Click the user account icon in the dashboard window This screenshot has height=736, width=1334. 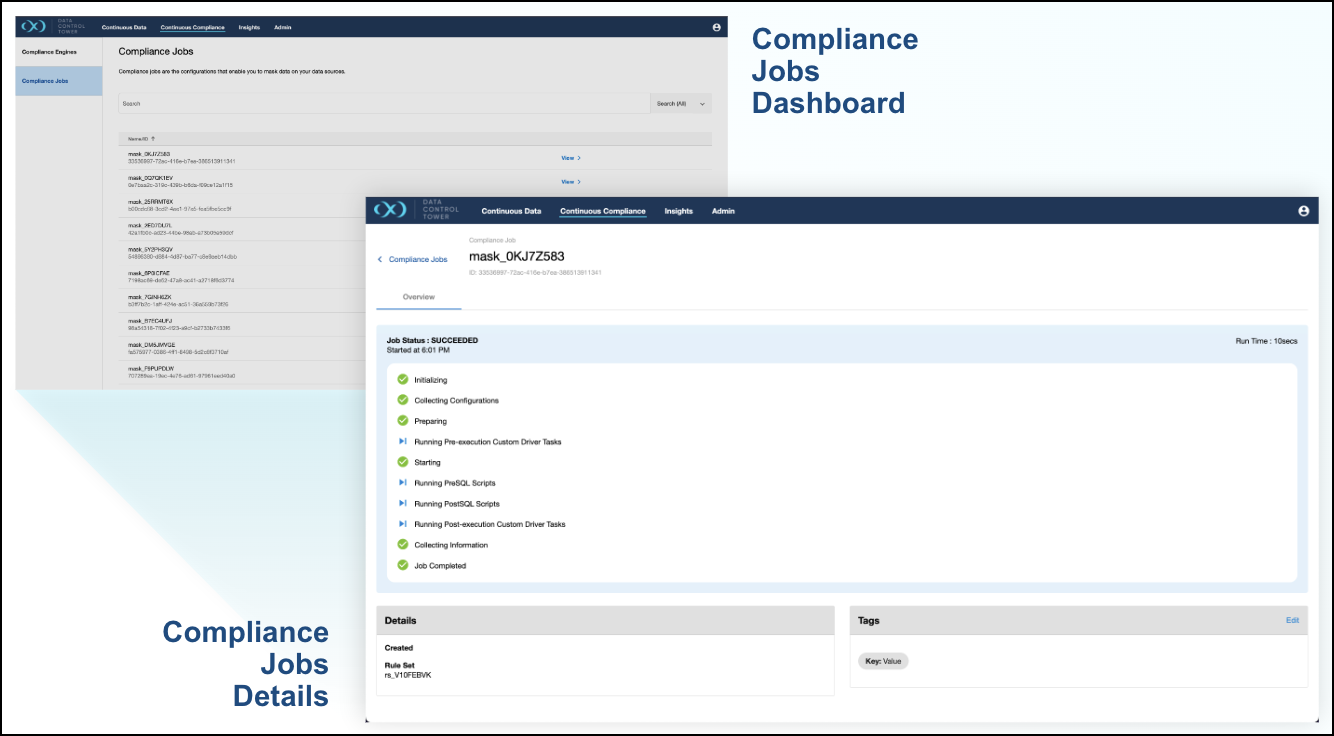tap(716, 27)
